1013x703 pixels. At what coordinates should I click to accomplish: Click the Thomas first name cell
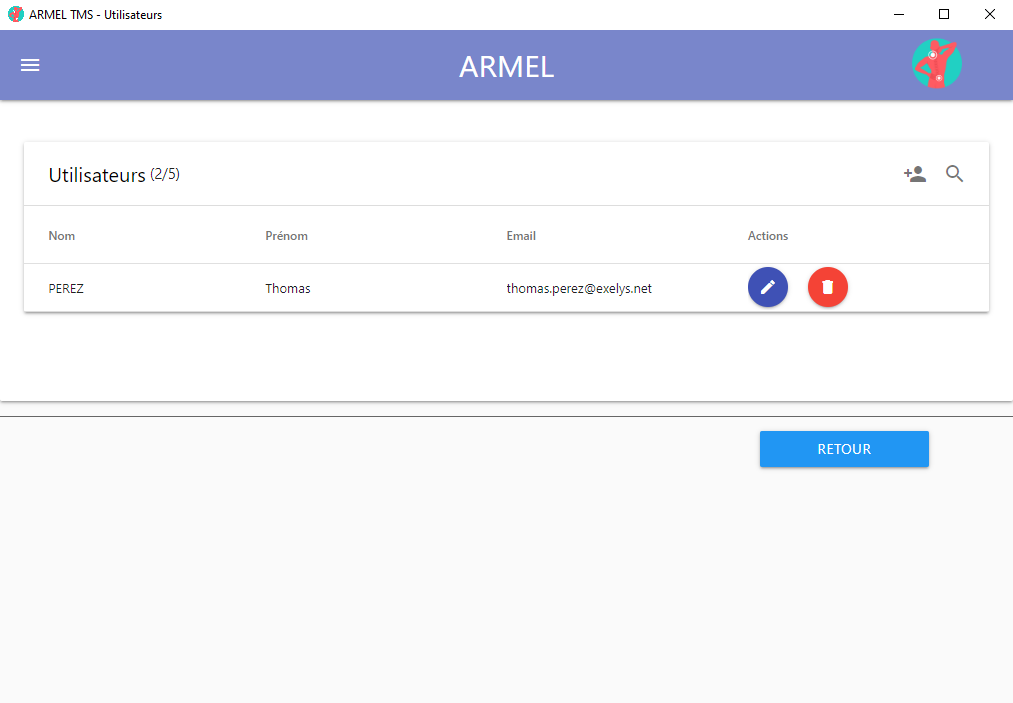click(288, 289)
